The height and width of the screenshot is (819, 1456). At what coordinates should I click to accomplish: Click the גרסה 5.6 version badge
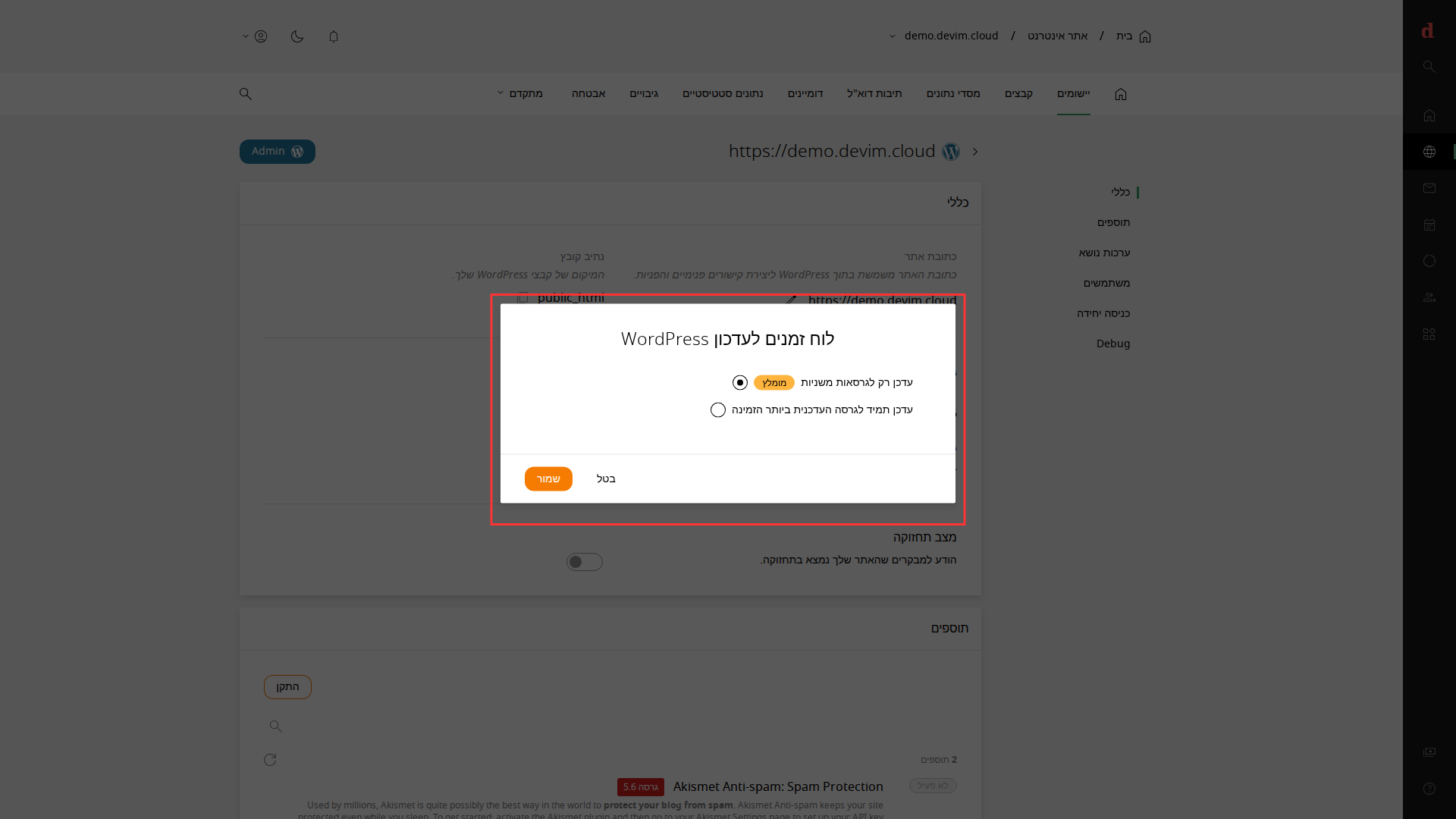click(x=641, y=787)
